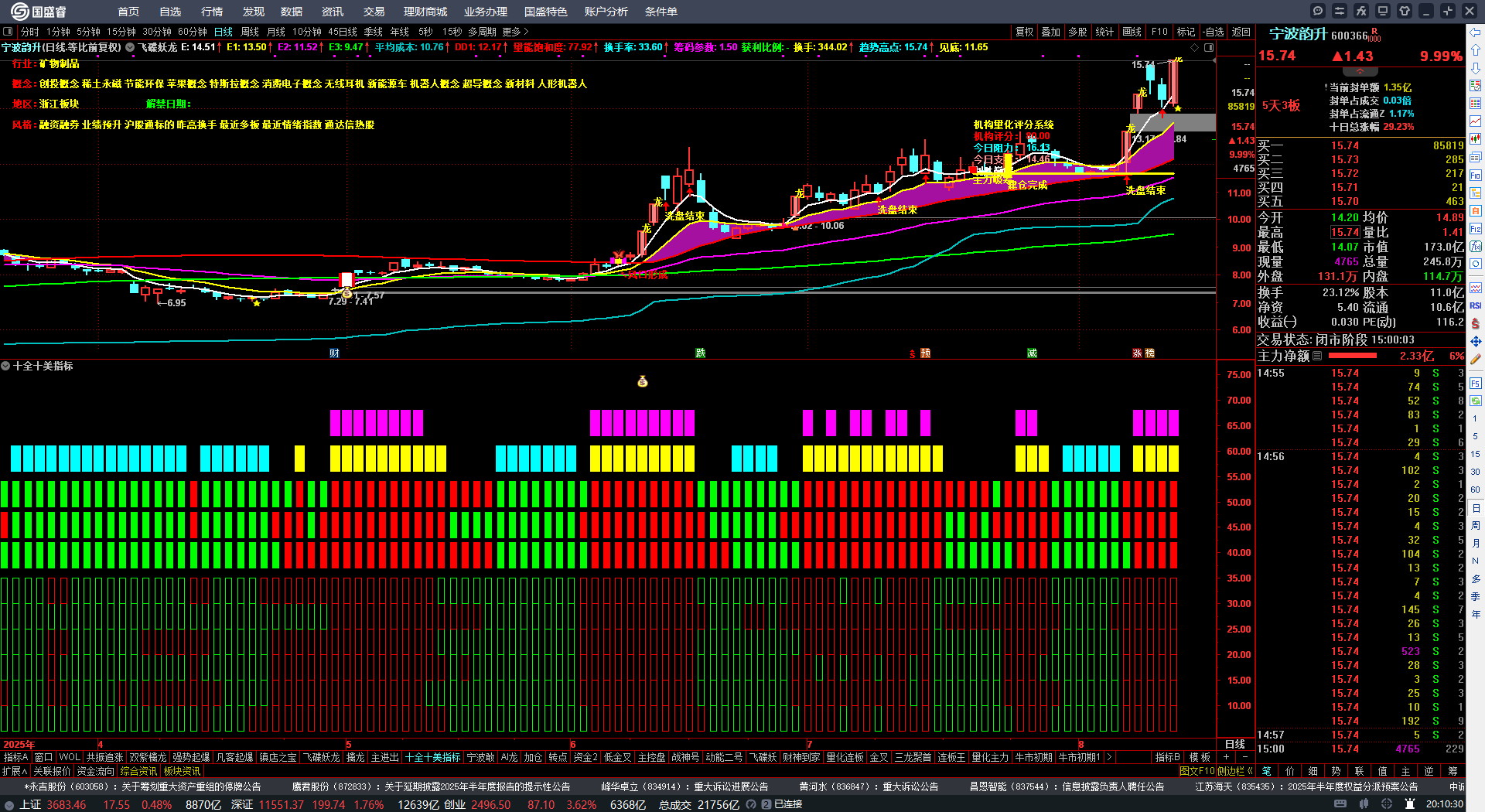The height and width of the screenshot is (812, 1485).
Task: Open the message chat icon in title bar
Action: click(x=1318, y=11)
